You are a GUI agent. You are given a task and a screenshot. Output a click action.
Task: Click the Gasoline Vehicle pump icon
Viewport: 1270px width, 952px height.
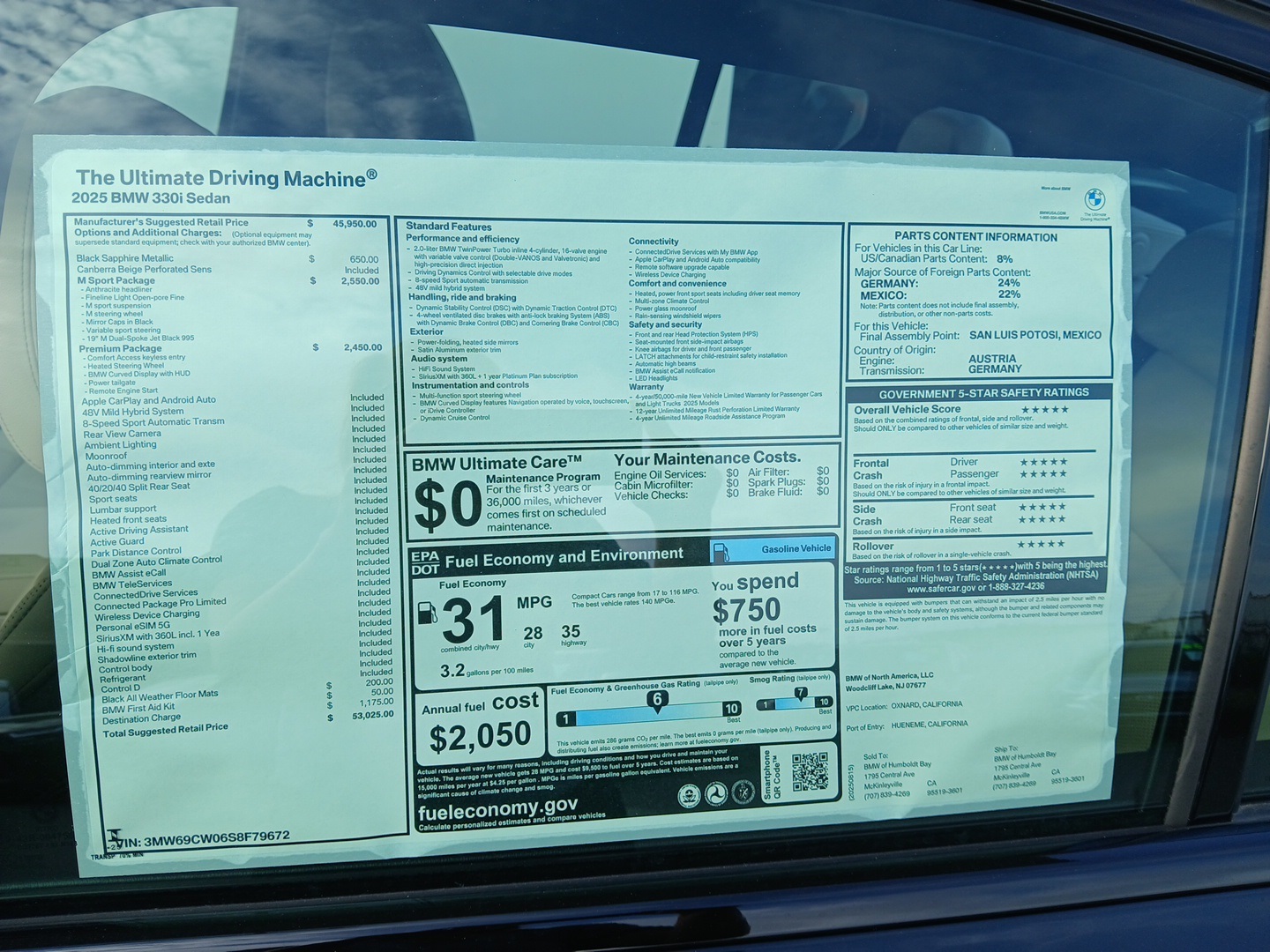(x=721, y=551)
